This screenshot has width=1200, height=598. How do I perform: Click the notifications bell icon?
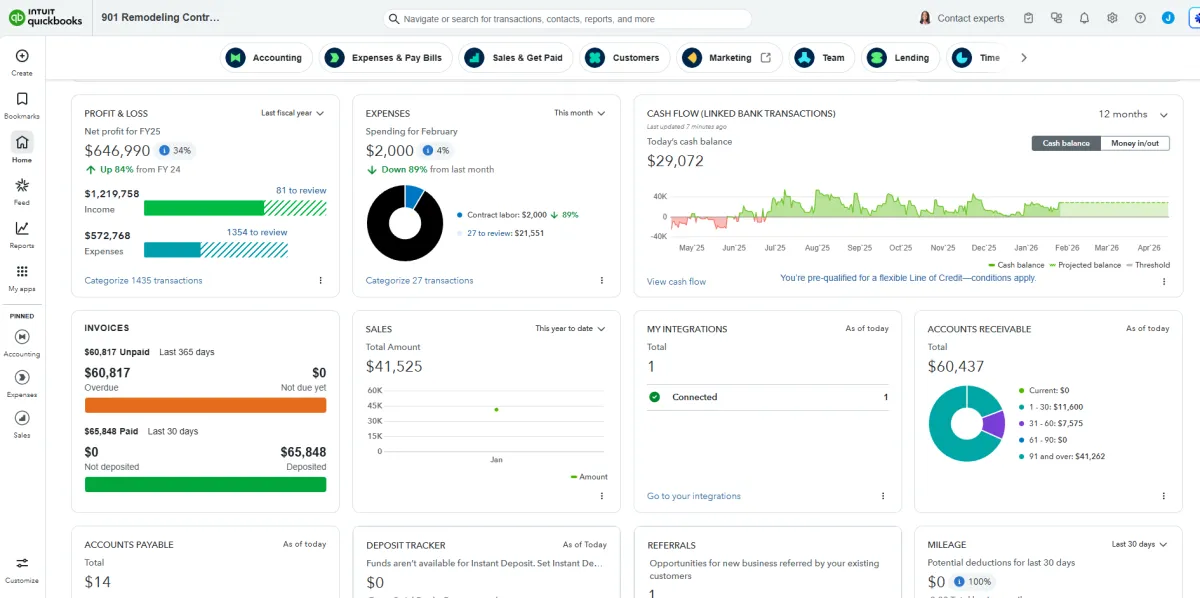[1084, 18]
